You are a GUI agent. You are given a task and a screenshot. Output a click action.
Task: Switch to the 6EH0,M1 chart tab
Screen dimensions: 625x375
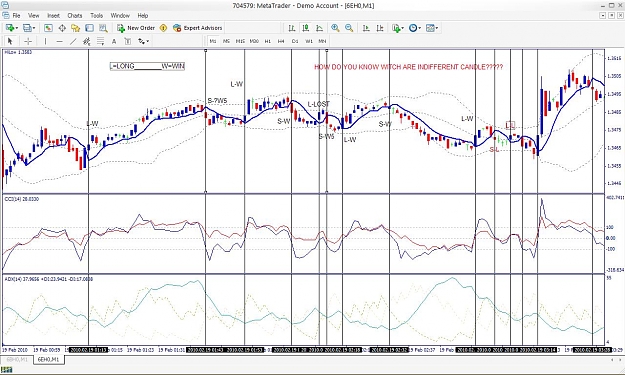click(48, 359)
